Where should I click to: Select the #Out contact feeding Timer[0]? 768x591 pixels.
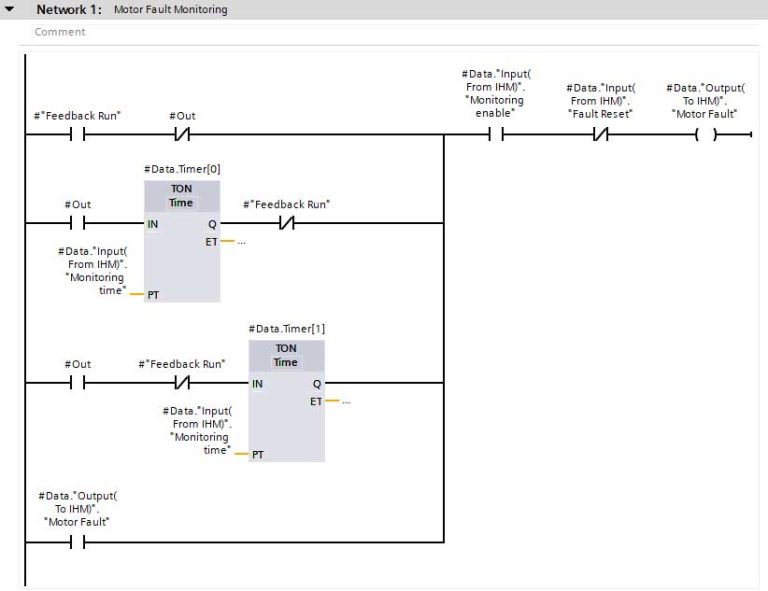(x=77, y=223)
